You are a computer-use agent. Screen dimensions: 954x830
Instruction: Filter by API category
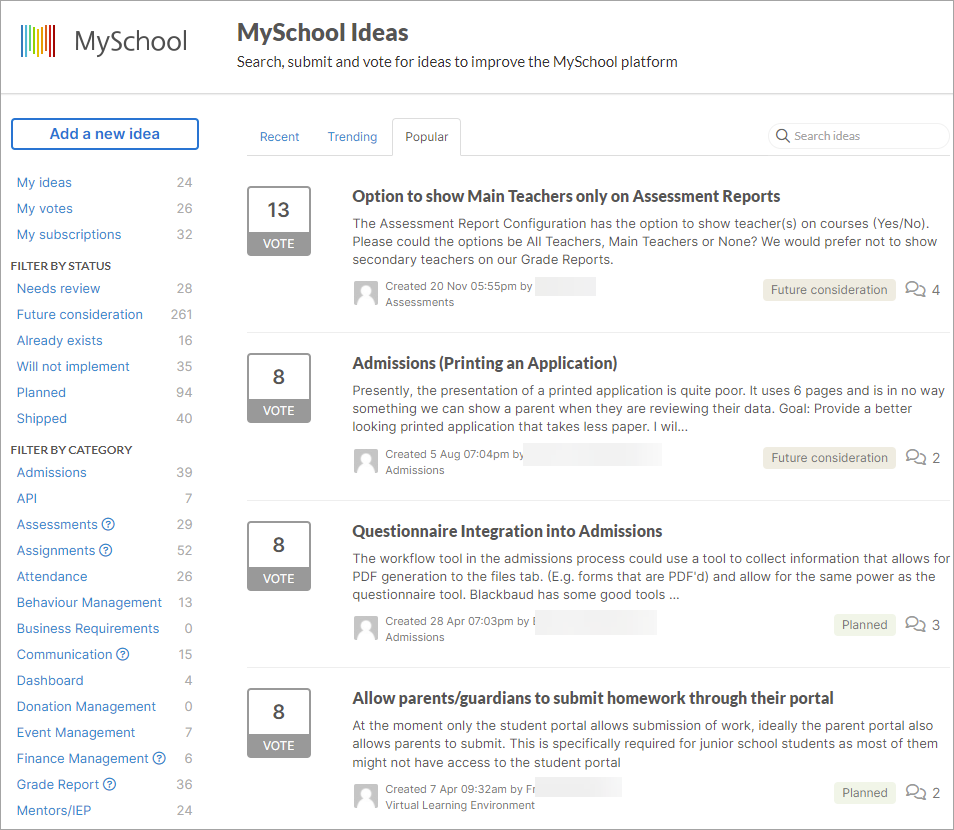27,499
